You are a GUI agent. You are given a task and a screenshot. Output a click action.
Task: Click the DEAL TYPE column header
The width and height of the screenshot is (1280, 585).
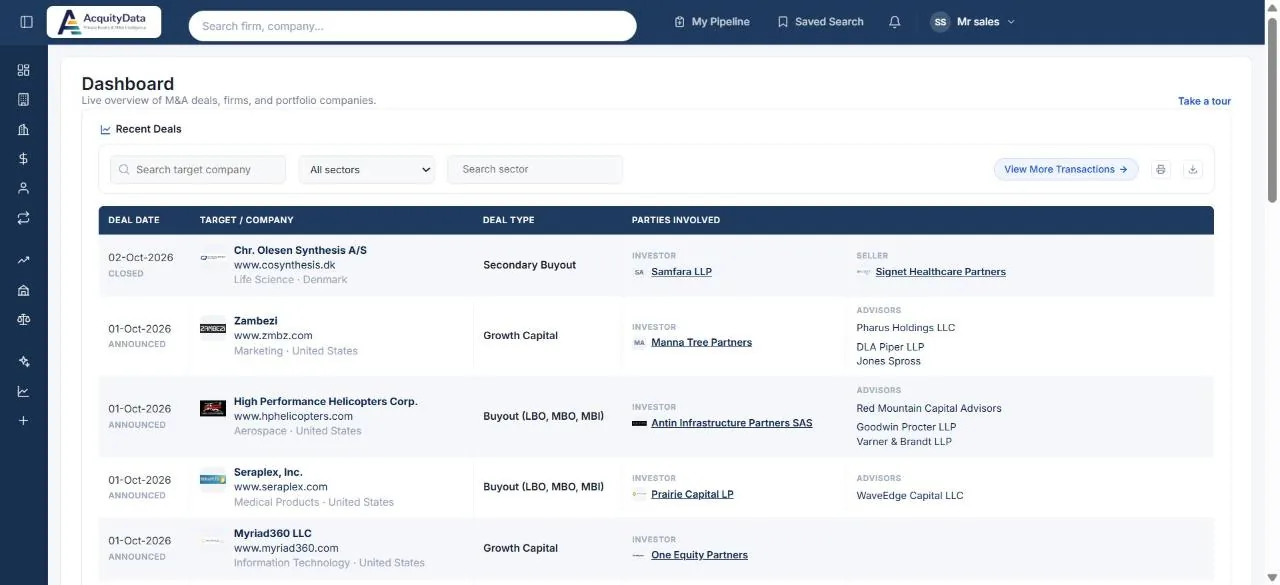509,220
